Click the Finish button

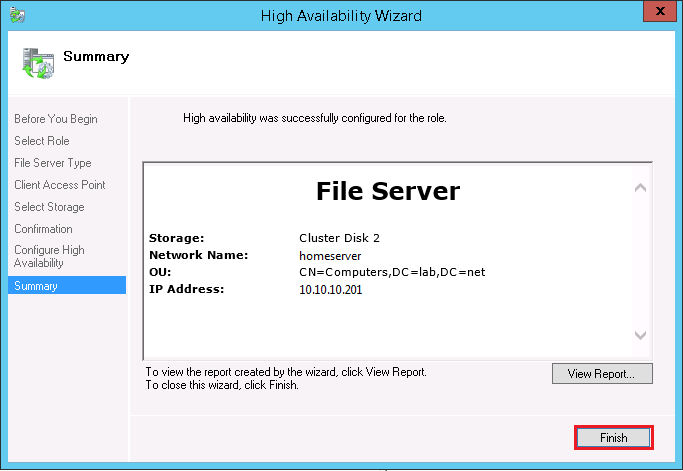[x=614, y=437]
